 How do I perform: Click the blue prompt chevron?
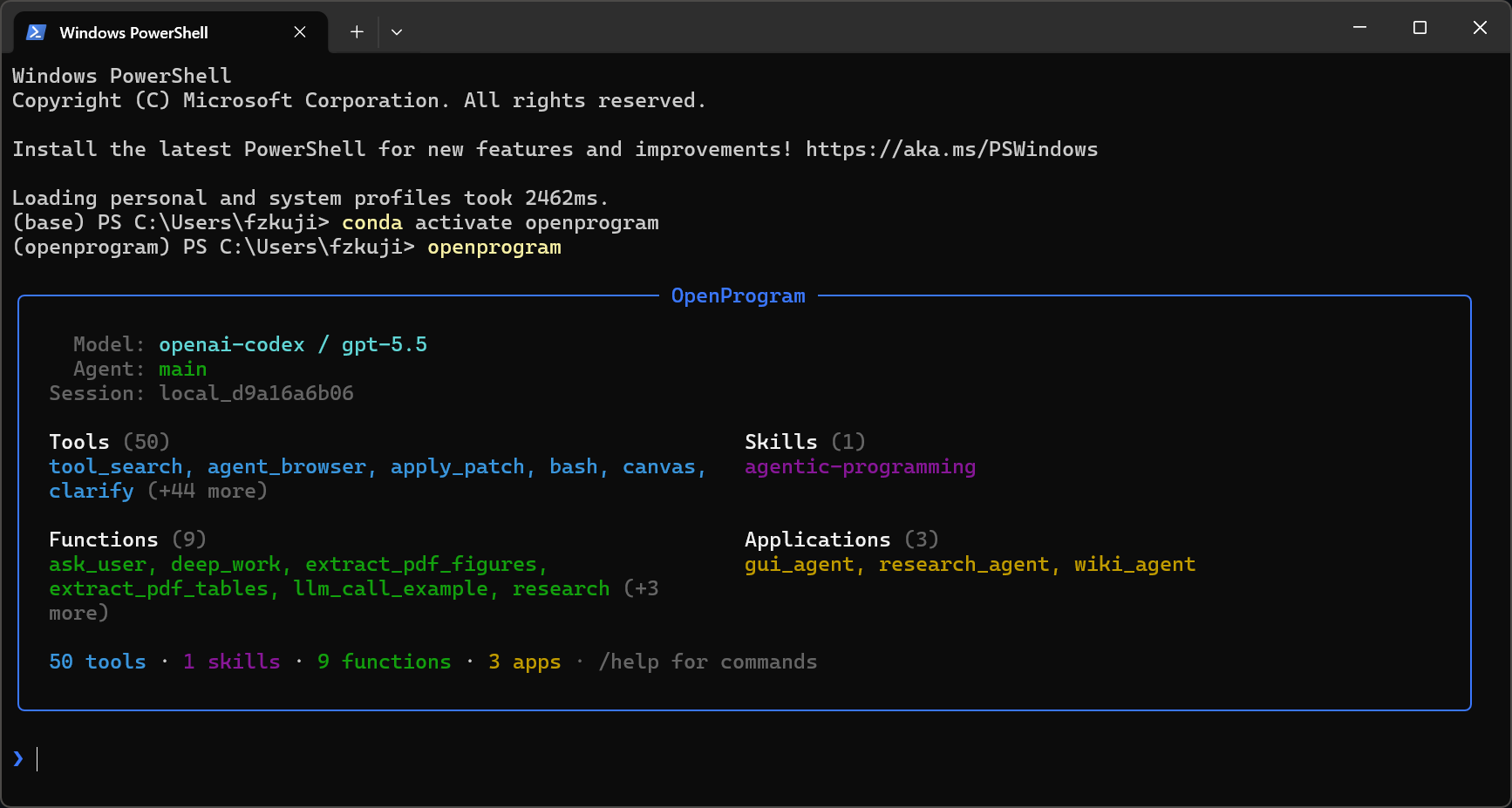click(x=18, y=758)
